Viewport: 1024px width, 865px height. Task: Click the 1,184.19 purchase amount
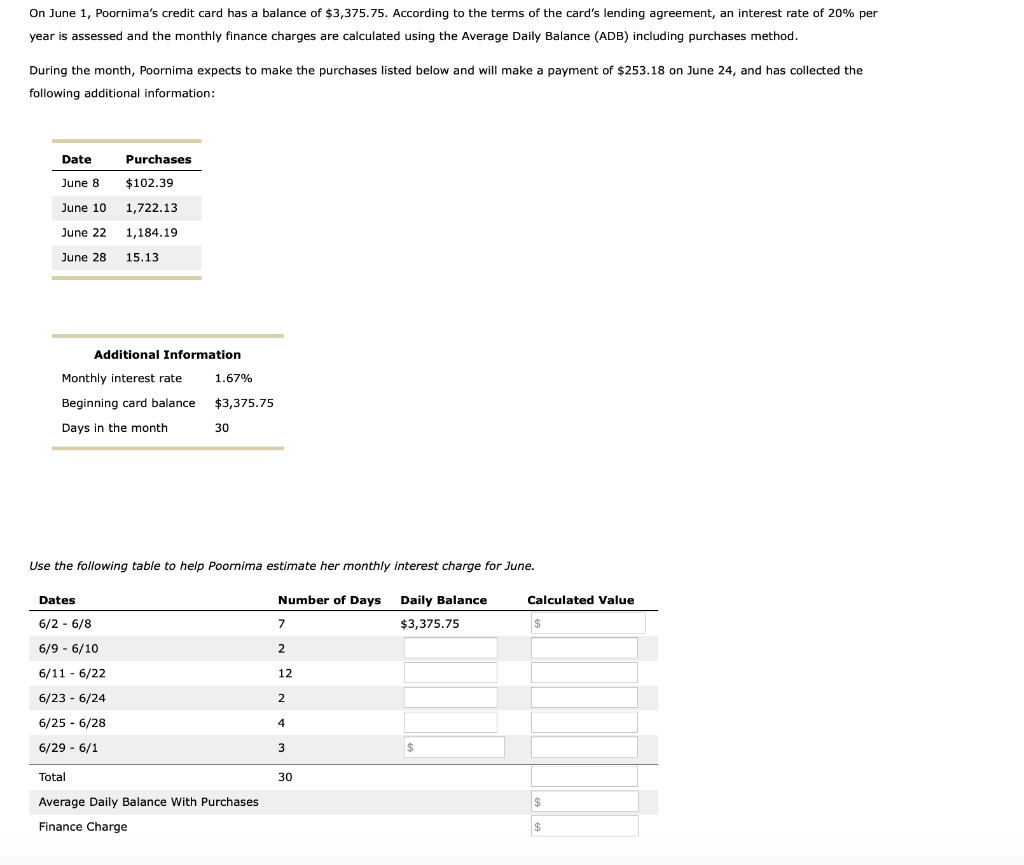pyautogui.click(x=152, y=232)
